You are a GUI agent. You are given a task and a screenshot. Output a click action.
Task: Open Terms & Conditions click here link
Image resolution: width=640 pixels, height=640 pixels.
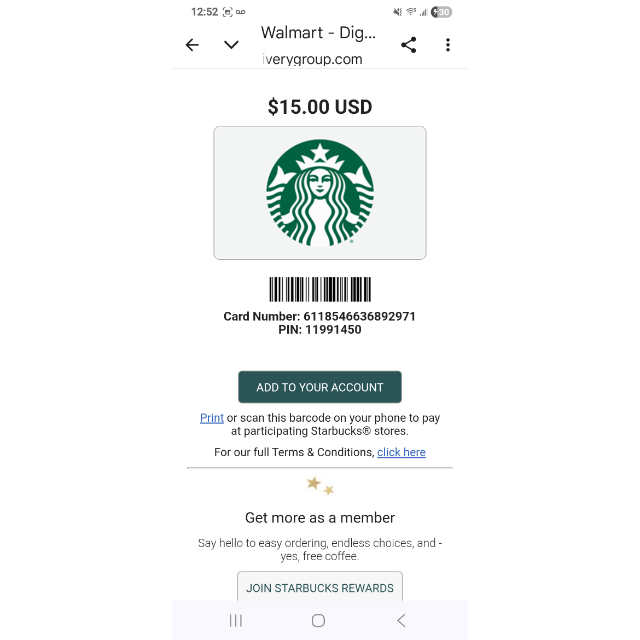click(401, 452)
